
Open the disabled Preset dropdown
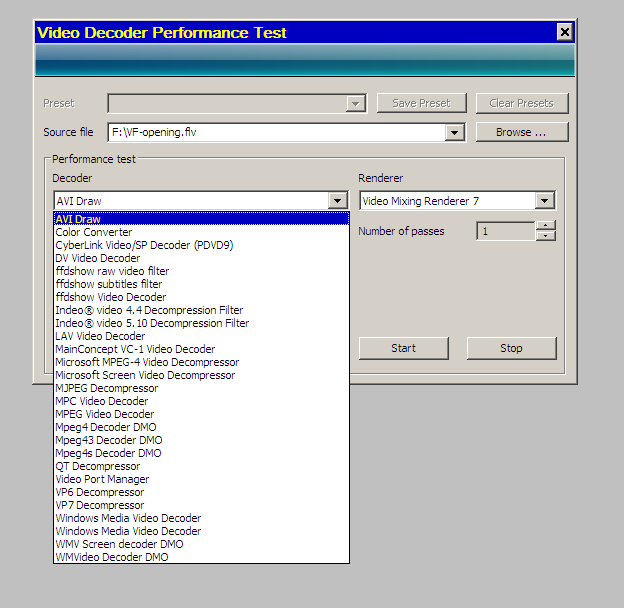355,103
